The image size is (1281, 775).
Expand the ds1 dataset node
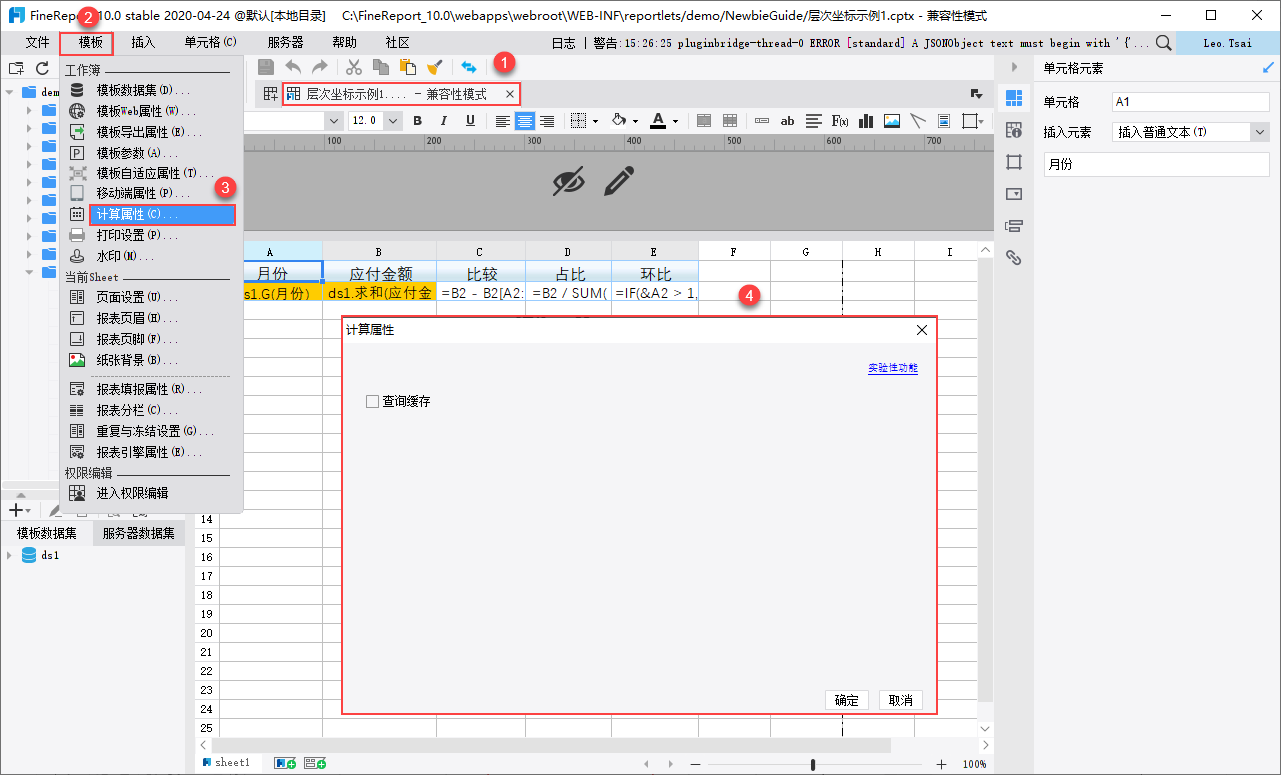pos(9,555)
